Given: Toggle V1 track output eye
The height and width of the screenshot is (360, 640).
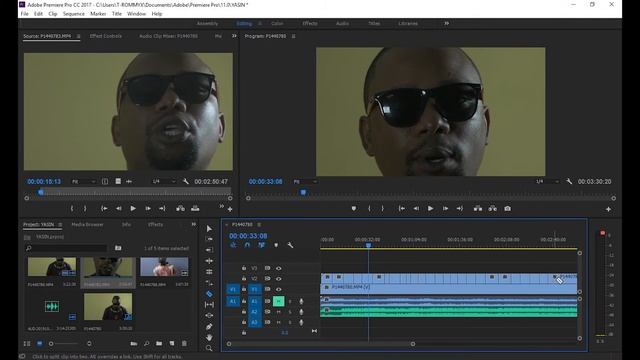Looking at the screenshot, I should coord(278,289).
